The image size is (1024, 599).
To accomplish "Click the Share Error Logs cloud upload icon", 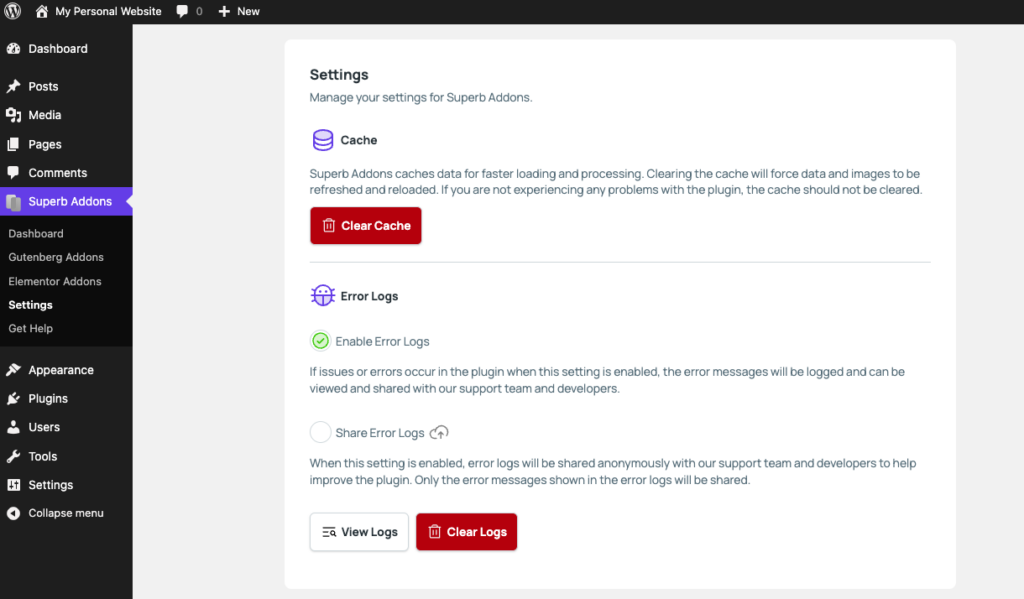I will tap(440, 432).
